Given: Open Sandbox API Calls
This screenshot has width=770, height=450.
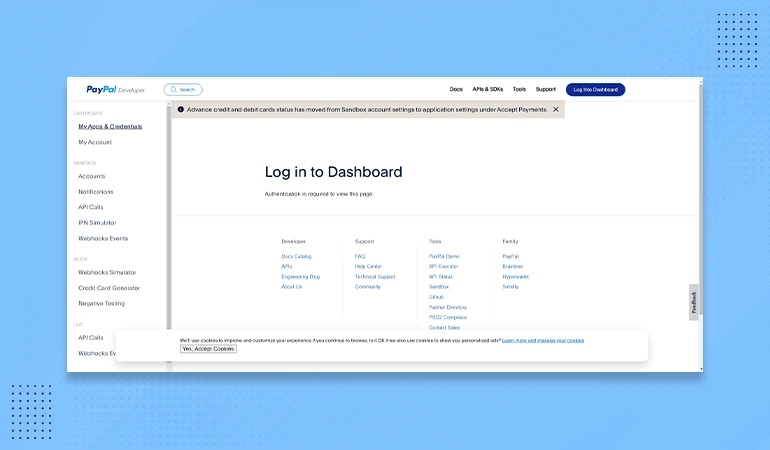Looking at the screenshot, I should (x=91, y=207).
